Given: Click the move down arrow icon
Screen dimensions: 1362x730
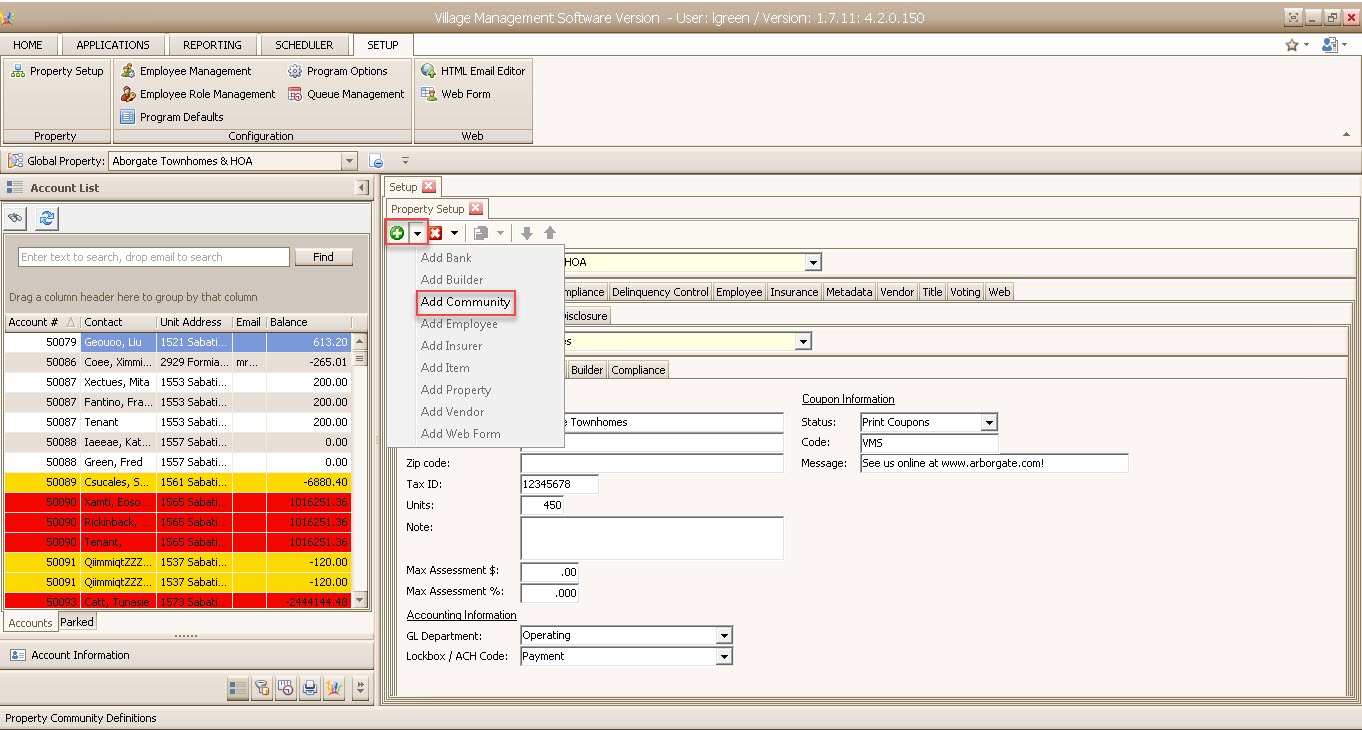Looking at the screenshot, I should pyautogui.click(x=527, y=233).
